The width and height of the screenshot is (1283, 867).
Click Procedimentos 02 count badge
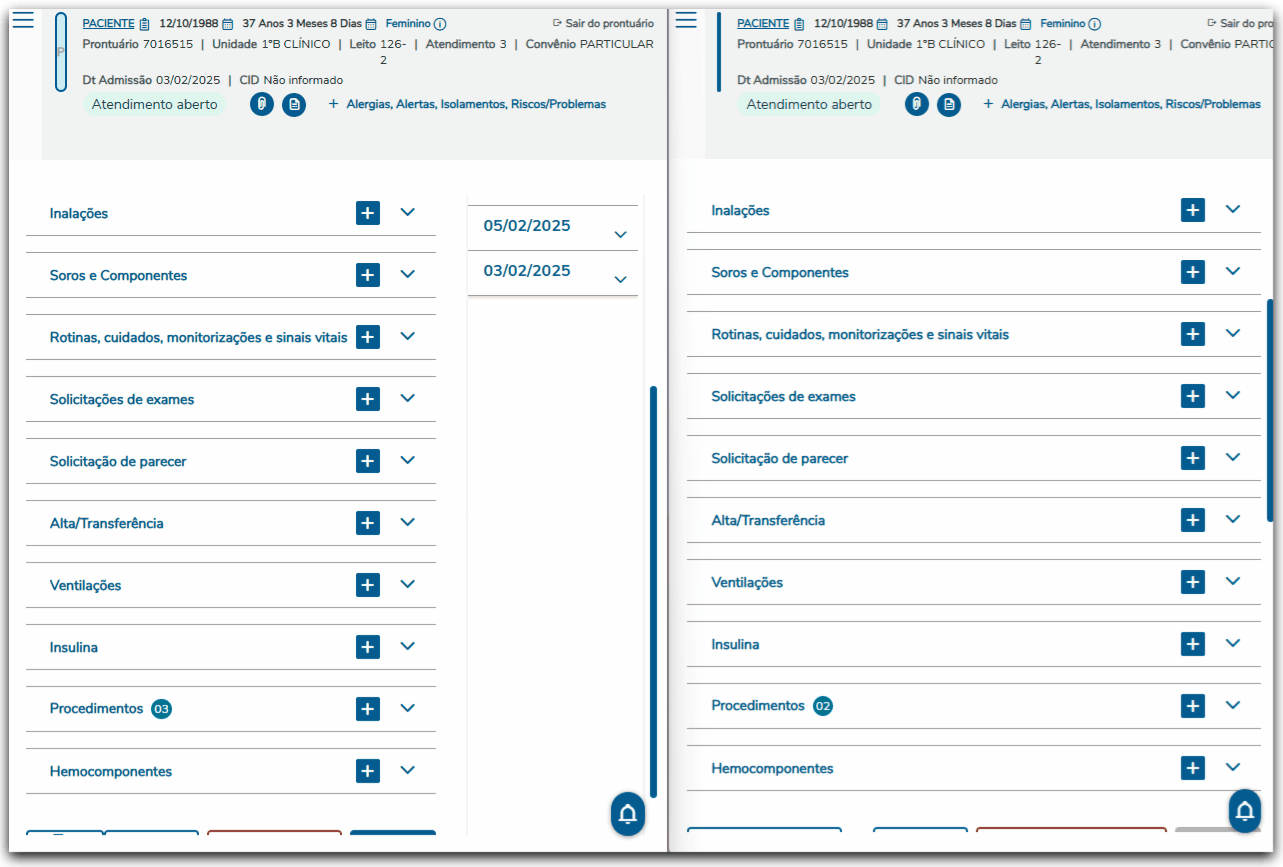(x=823, y=706)
